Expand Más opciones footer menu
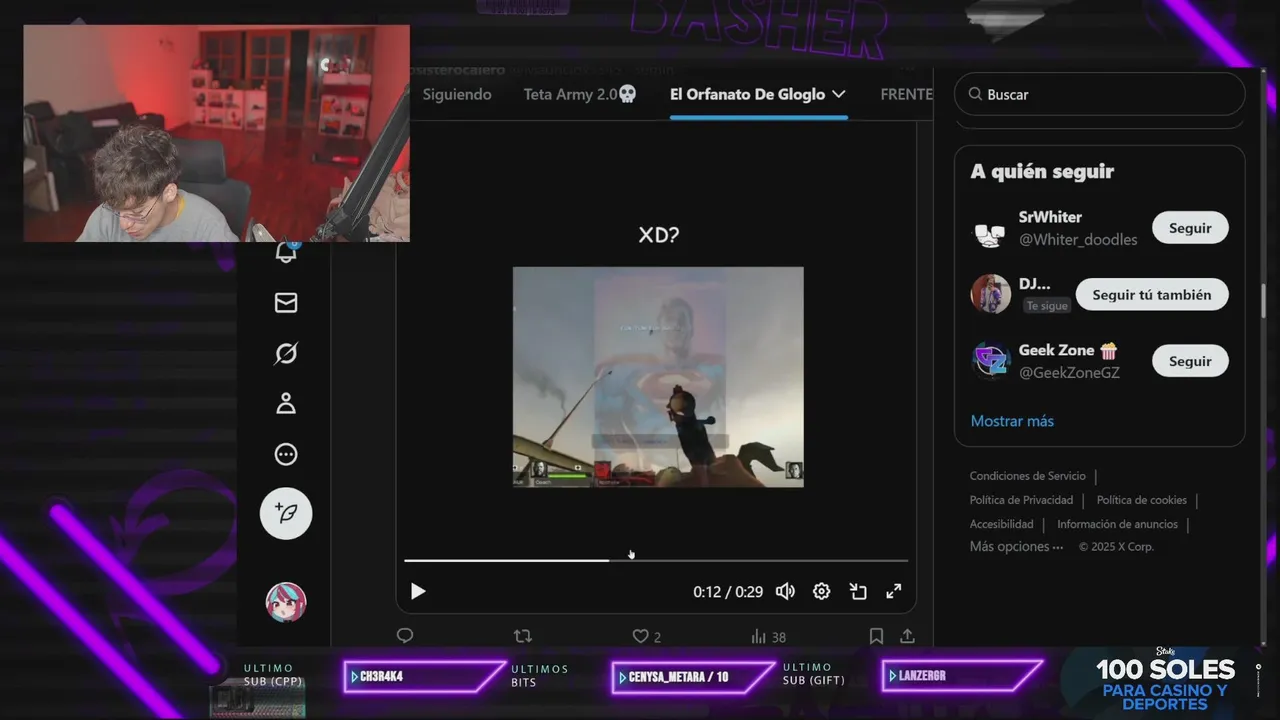Screen dimensions: 1280x720 tap(1016, 547)
